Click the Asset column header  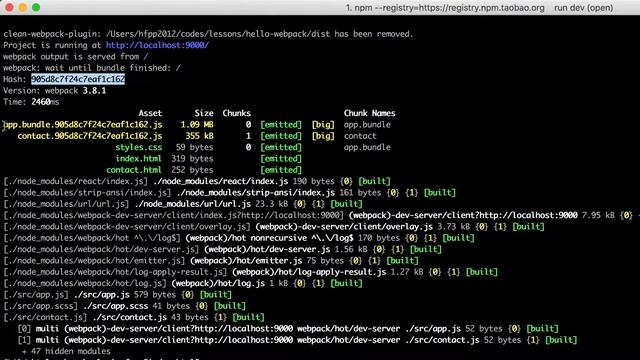pos(150,113)
